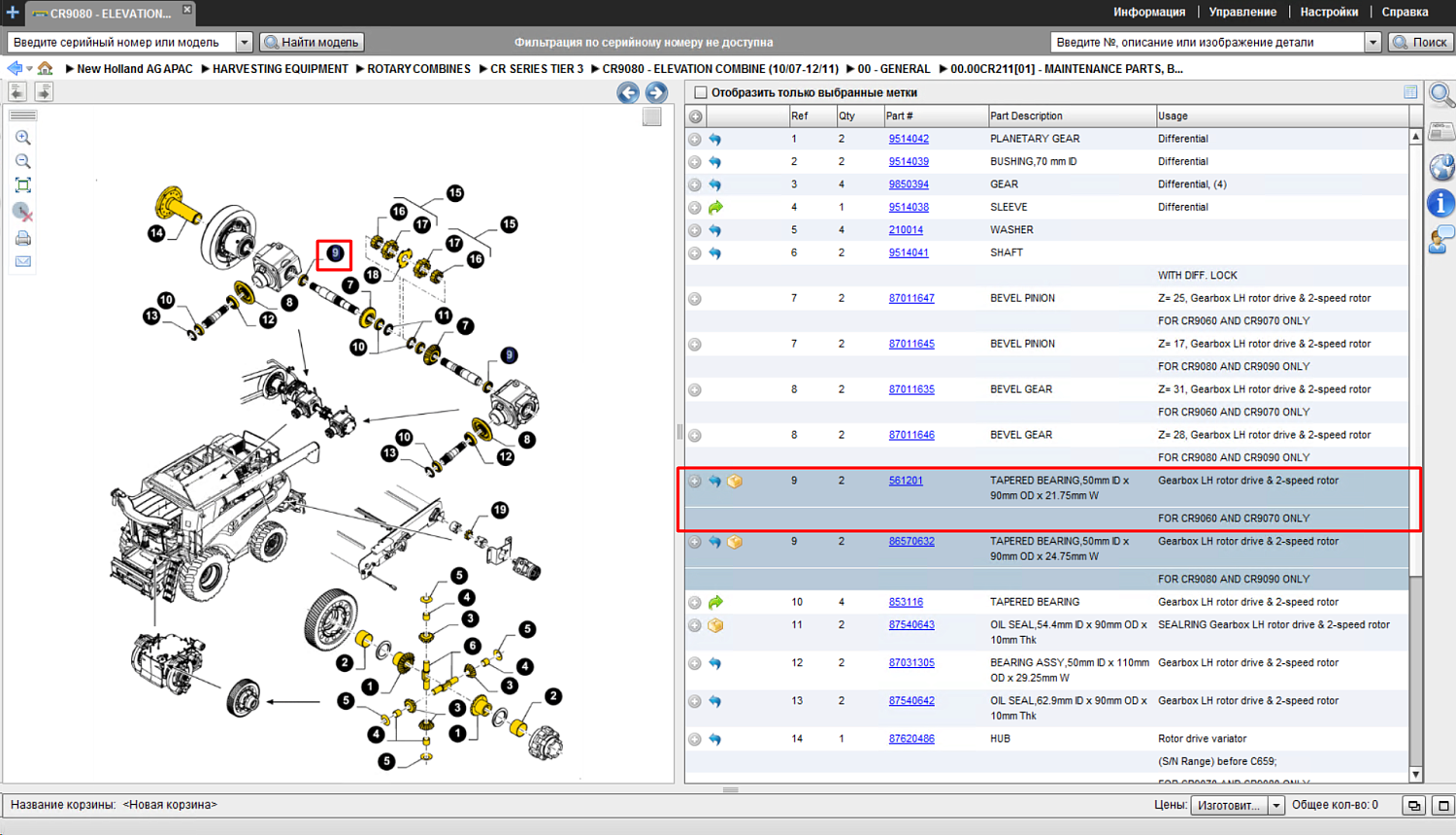1456x835 pixels.
Task: Click the green arrow icon for SLEEVE
Action: [715, 207]
